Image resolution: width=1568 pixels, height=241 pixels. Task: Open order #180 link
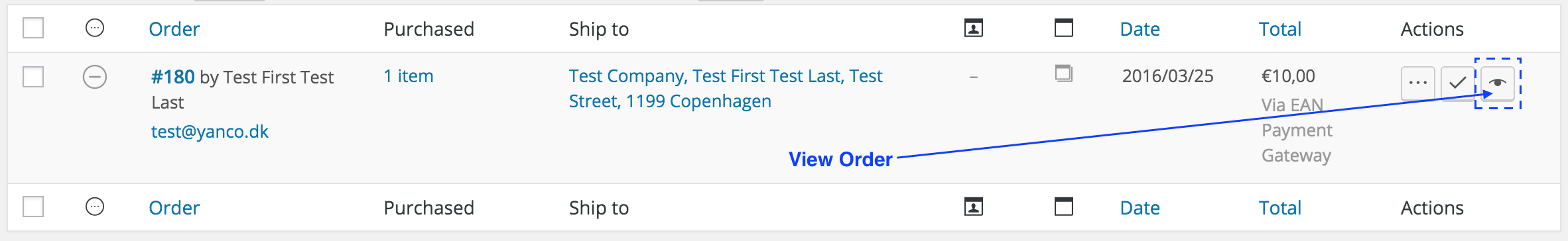(173, 77)
